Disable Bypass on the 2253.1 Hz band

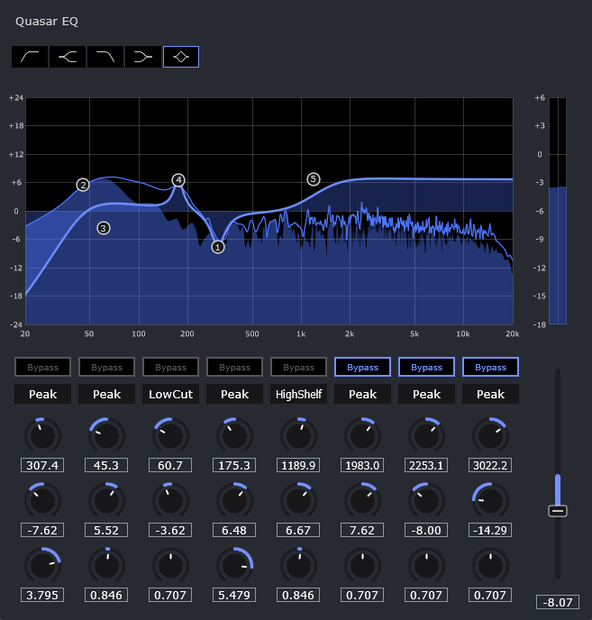[x=427, y=367]
